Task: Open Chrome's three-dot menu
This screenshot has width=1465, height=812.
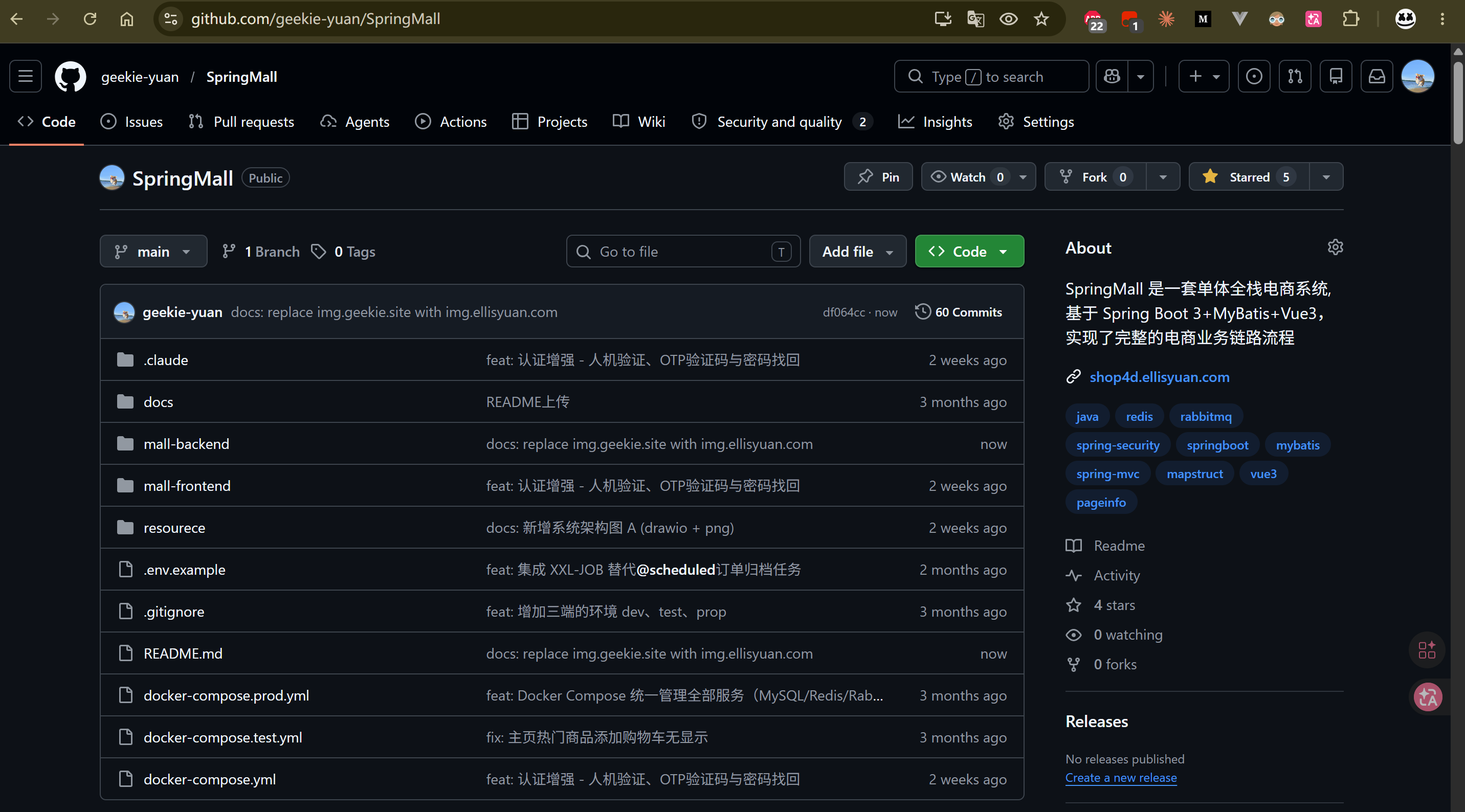Action: [x=1442, y=19]
